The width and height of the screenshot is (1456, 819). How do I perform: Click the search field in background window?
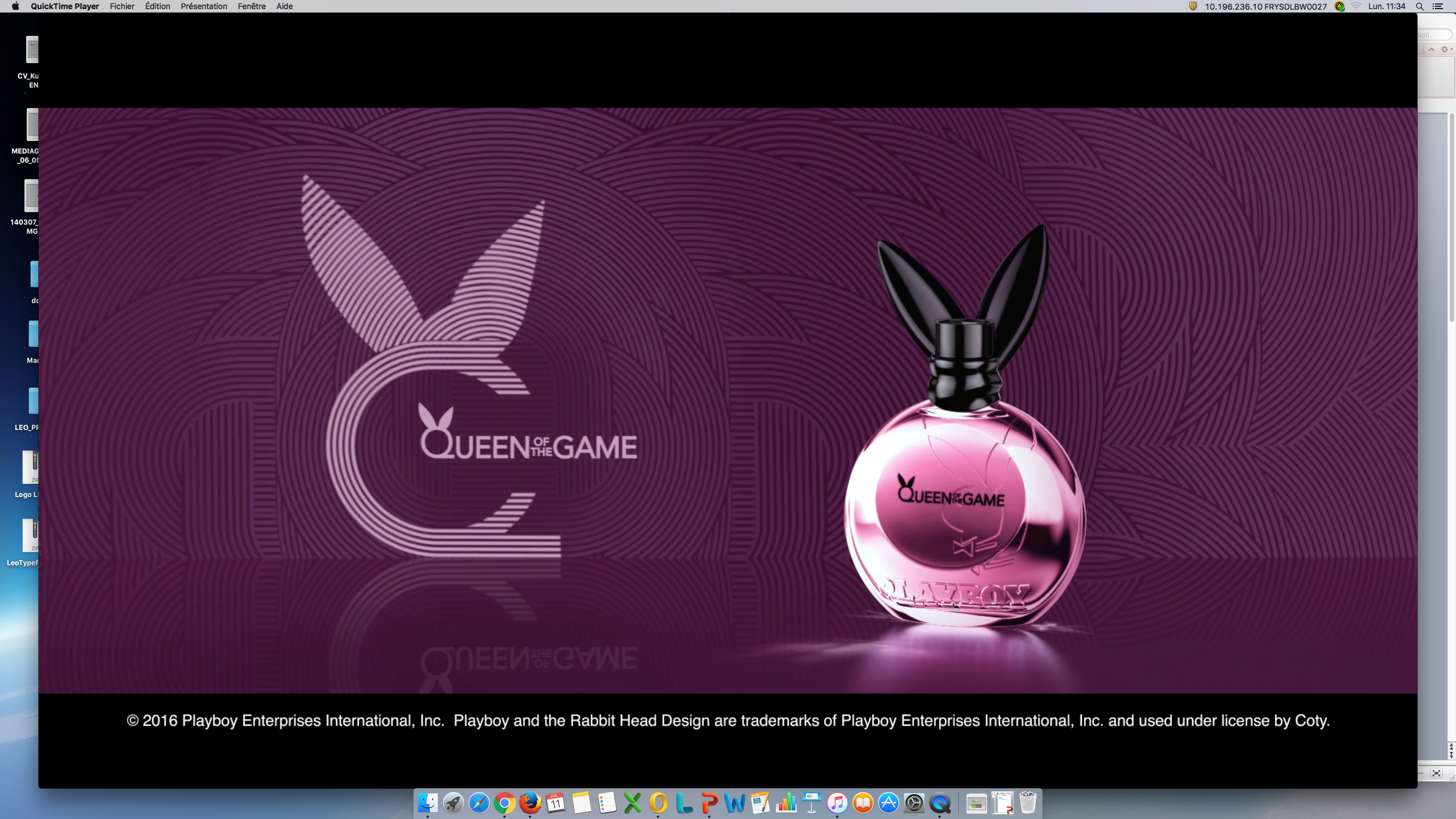[1434, 35]
